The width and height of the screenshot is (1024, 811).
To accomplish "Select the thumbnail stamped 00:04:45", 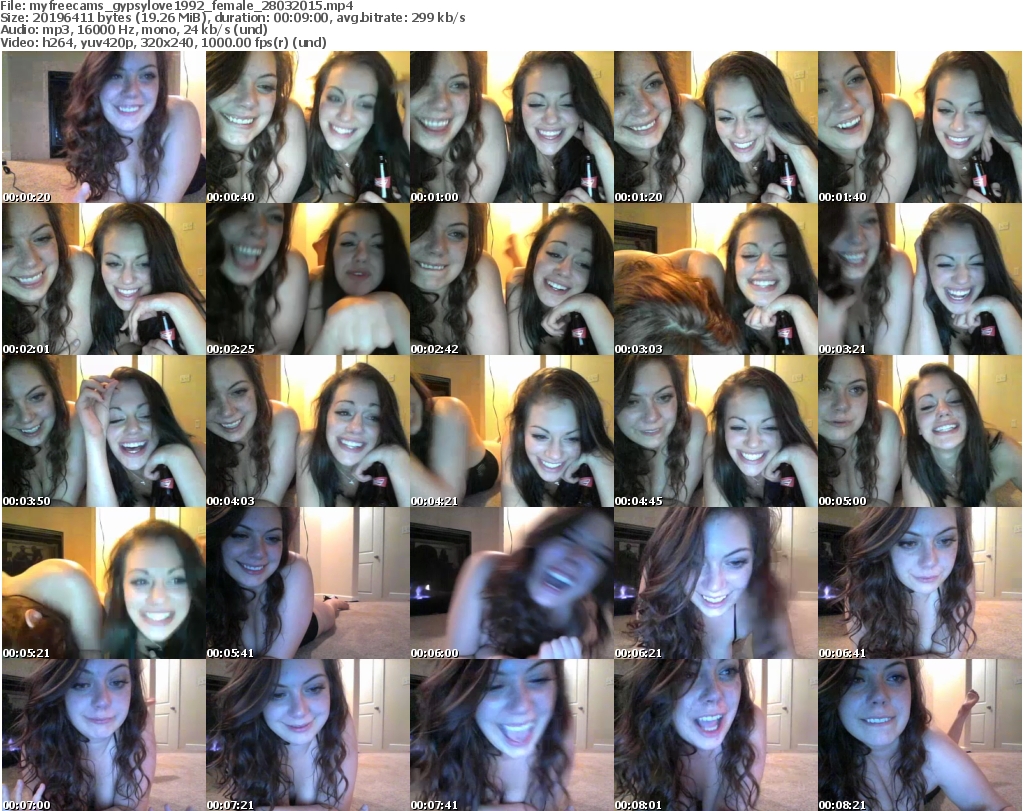I will [716, 431].
